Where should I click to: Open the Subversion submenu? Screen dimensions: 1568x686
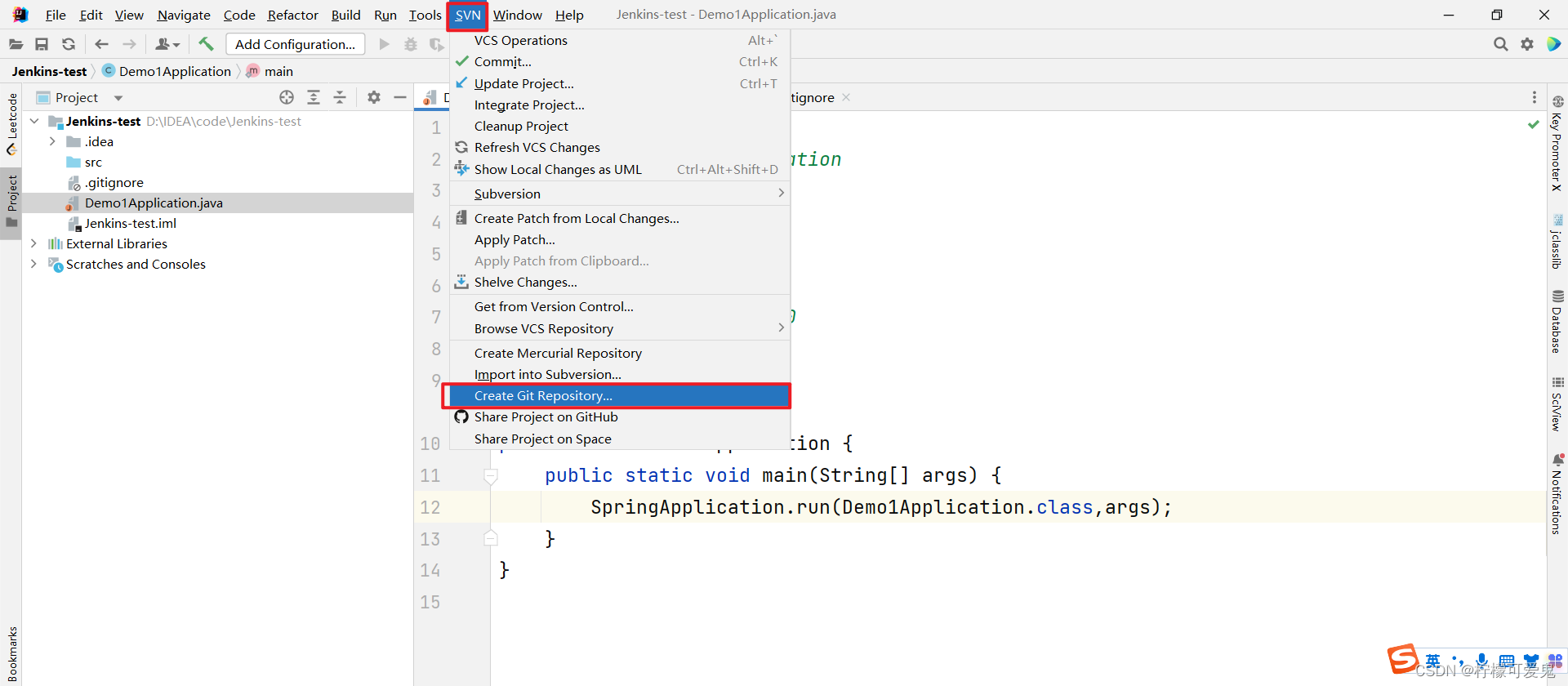point(620,194)
